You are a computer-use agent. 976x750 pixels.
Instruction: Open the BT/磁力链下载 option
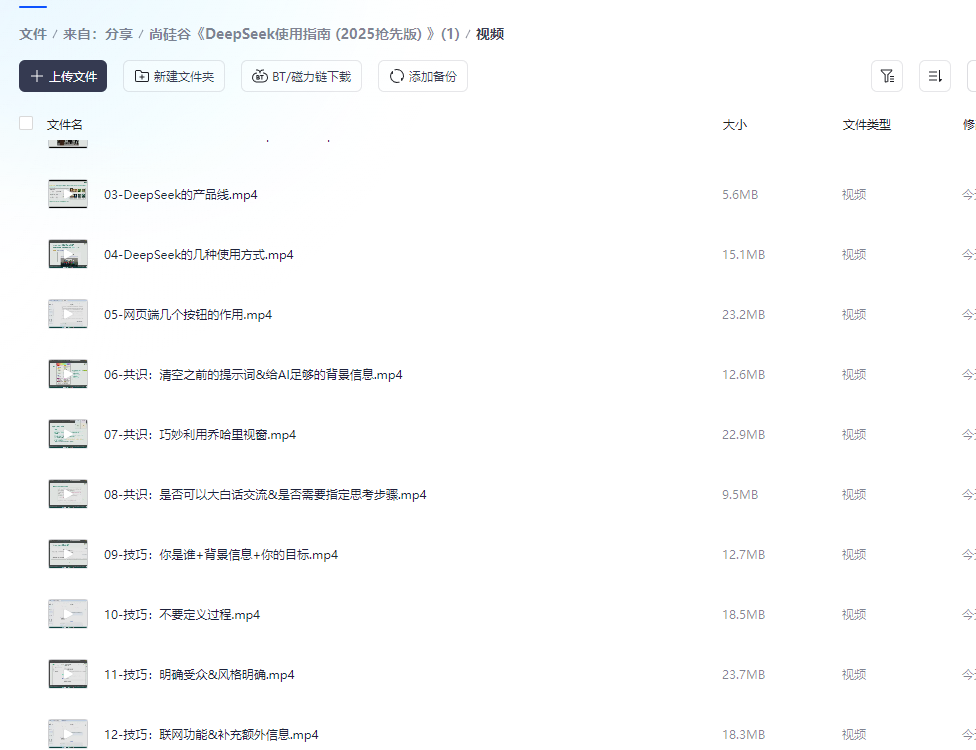tap(301, 76)
